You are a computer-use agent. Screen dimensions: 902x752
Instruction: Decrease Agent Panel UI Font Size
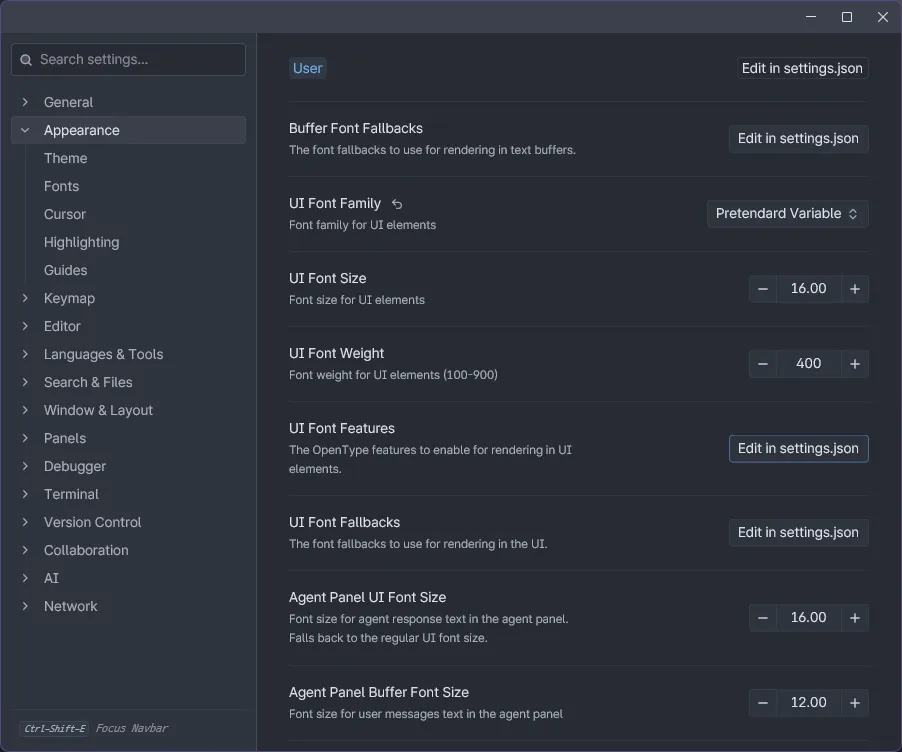tap(763, 618)
